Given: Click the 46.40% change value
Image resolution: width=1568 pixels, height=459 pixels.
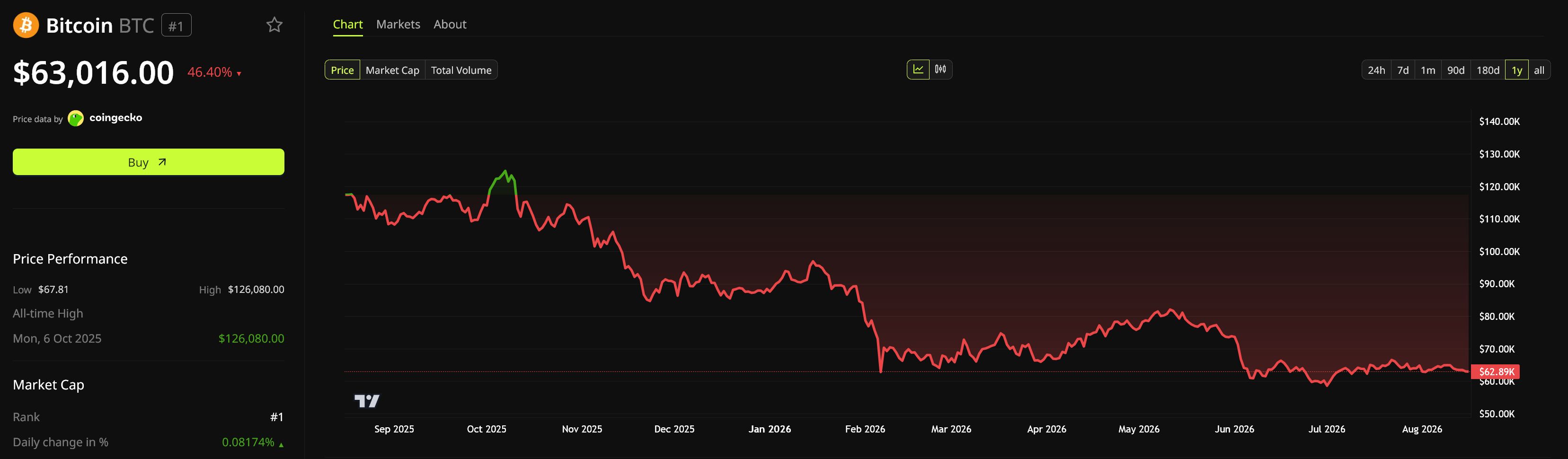Looking at the screenshot, I should (209, 72).
